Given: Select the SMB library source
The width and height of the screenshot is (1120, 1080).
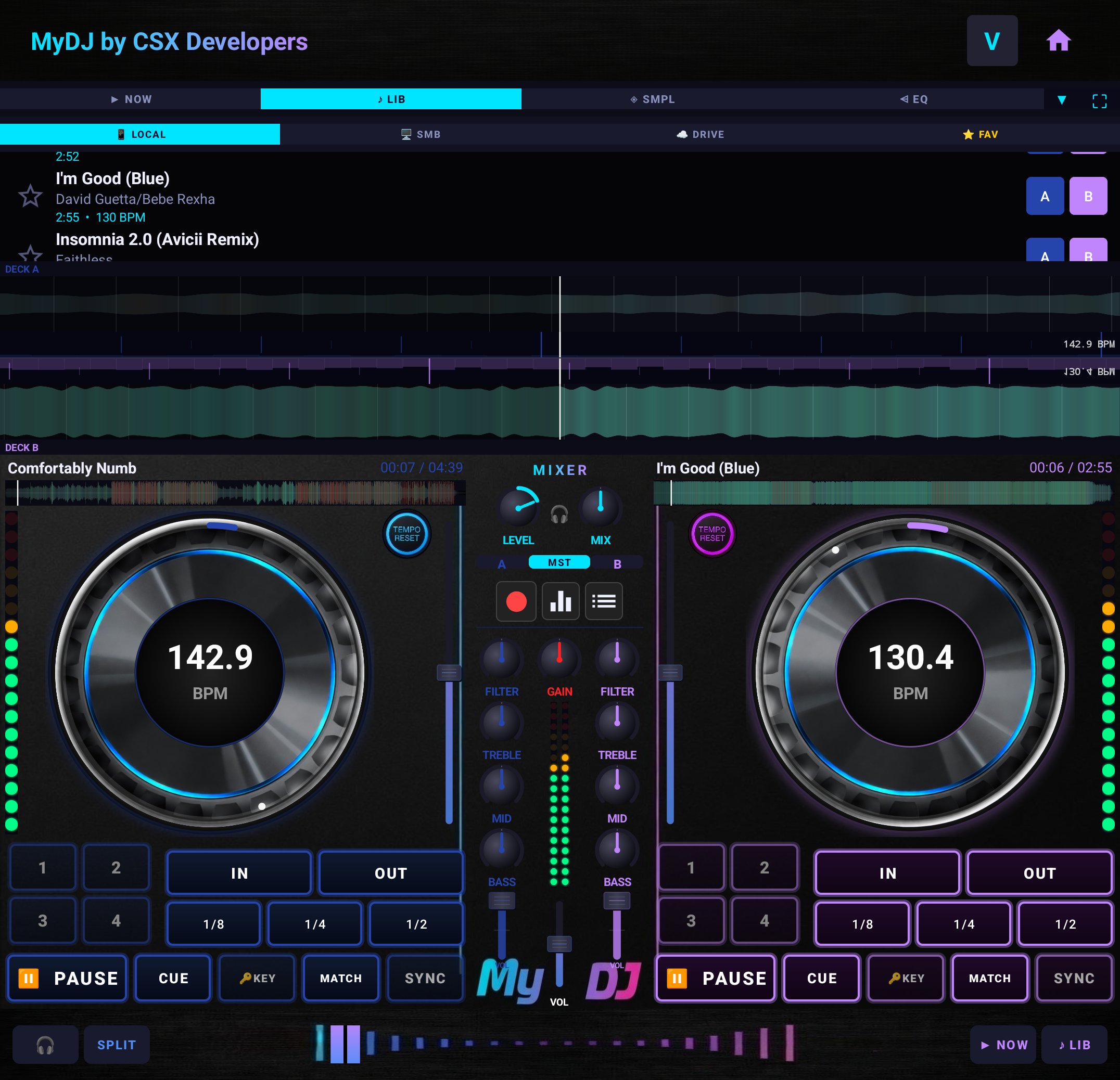Looking at the screenshot, I should click(420, 134).
